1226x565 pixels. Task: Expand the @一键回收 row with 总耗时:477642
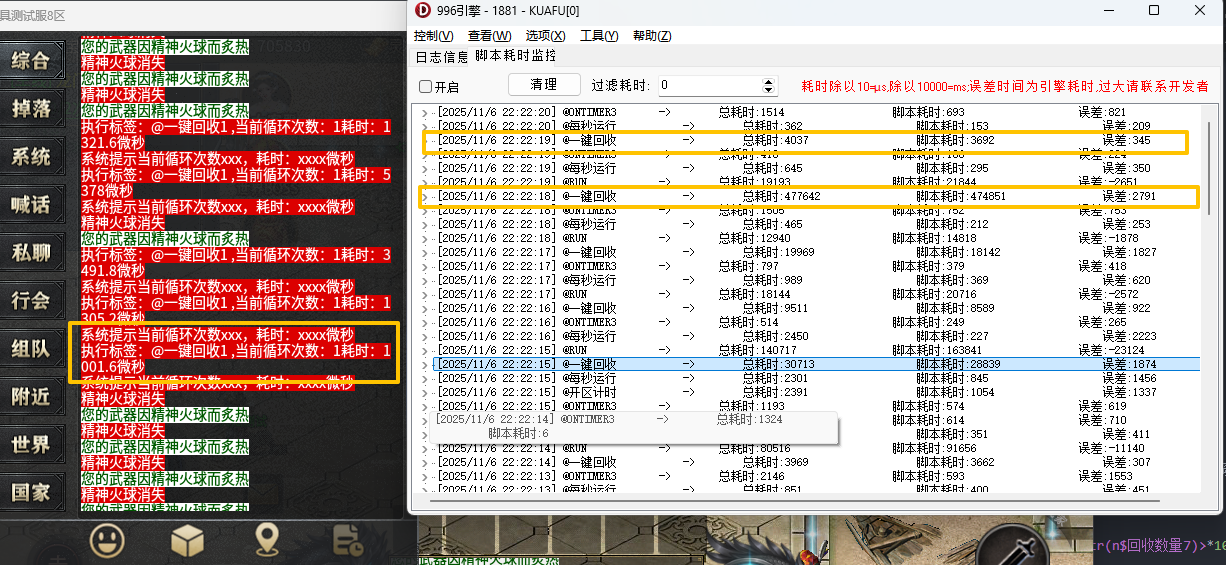[424, 197]
